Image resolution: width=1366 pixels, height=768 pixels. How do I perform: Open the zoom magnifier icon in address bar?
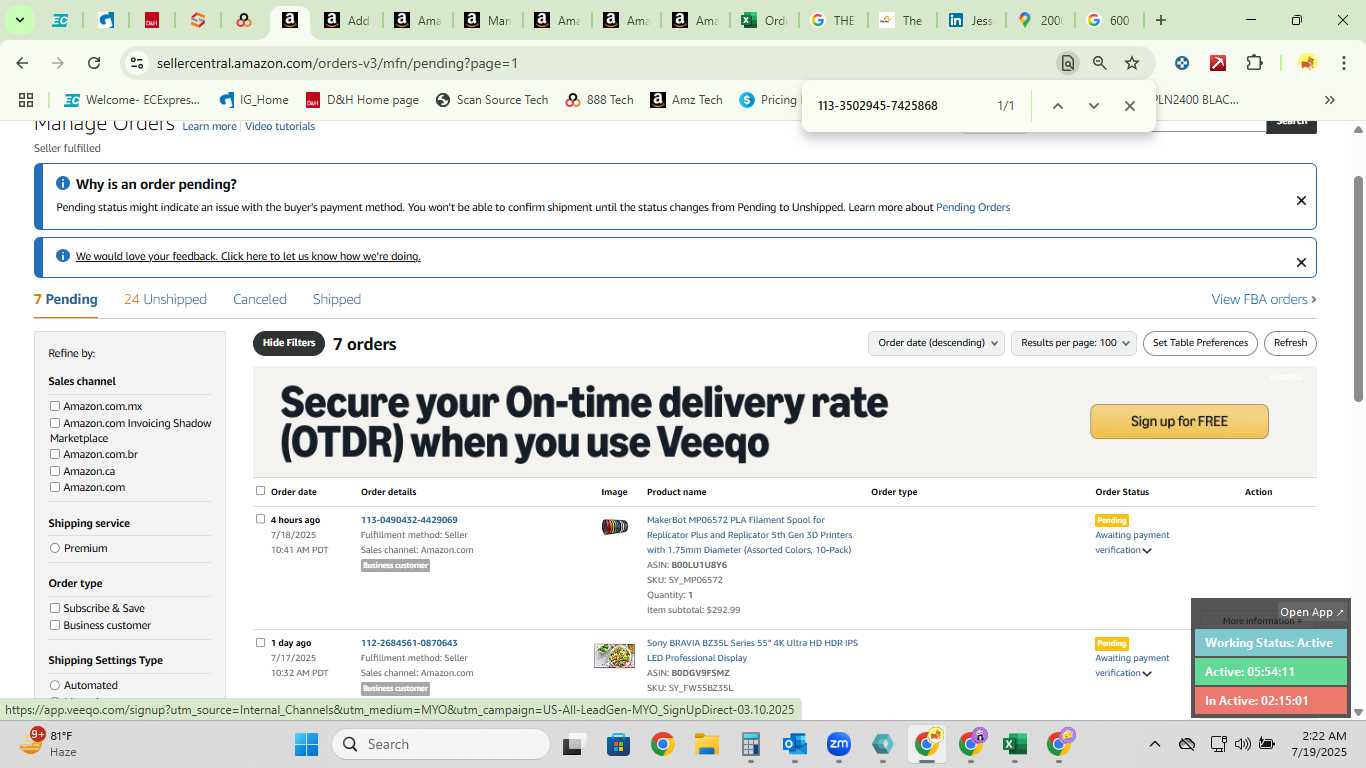1100,63
